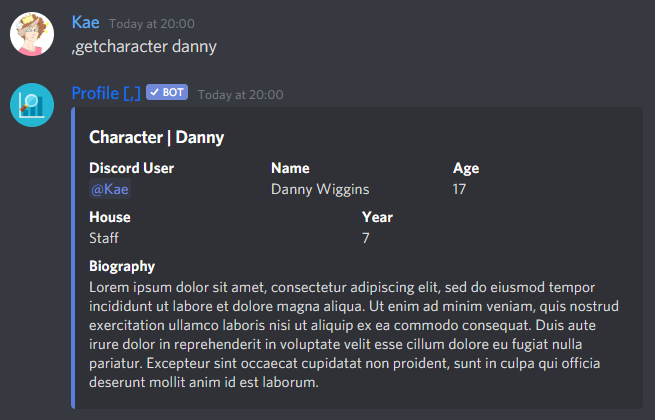The width and height of the screenshot is (655, 420).
Task: Open Kae's profile avatar picture
Action: 32,34
